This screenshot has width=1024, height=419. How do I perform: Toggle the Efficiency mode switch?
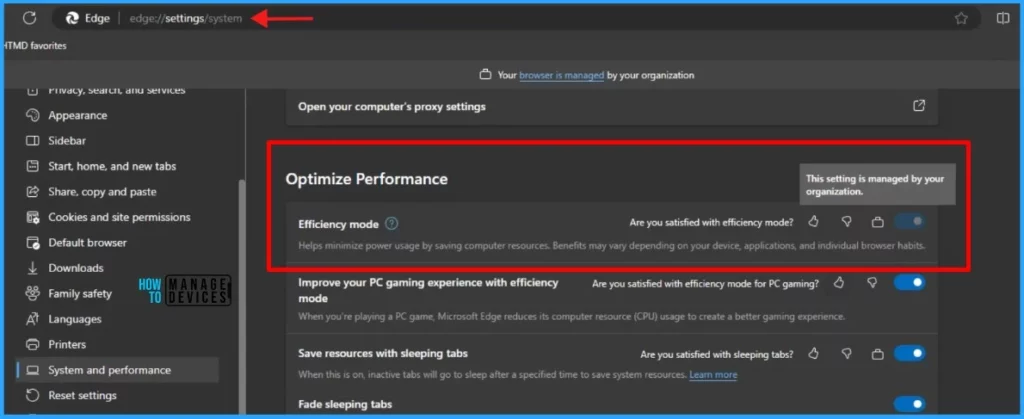(x=909, y=222)
